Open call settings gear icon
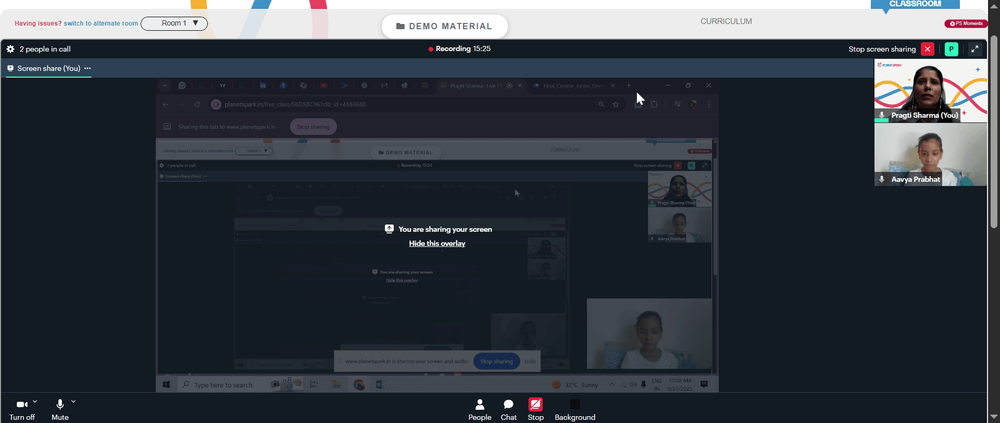This screenshot has height=423, width=1000. pos(10,48)
